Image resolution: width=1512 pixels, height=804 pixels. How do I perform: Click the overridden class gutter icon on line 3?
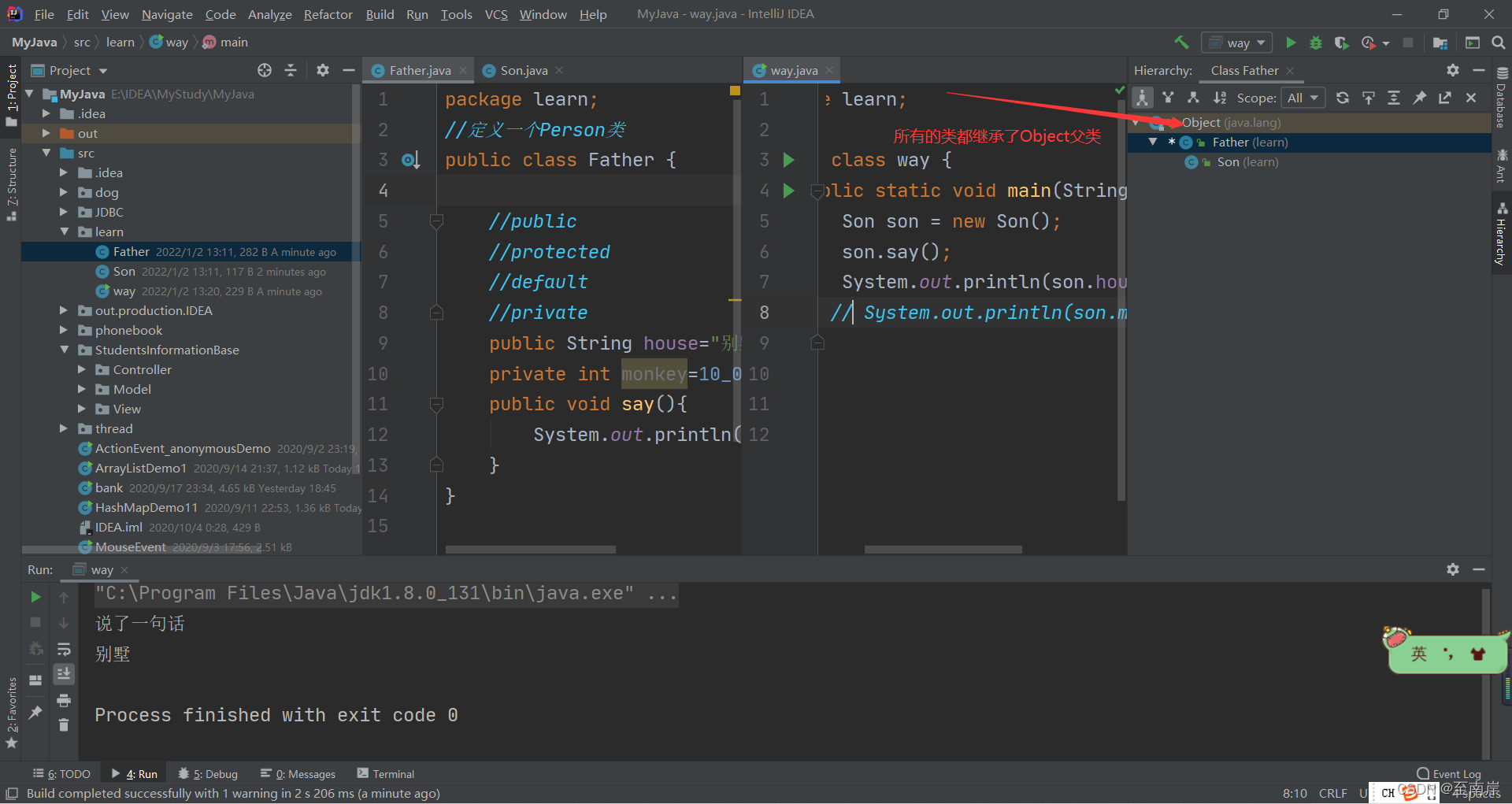[410, 160]
